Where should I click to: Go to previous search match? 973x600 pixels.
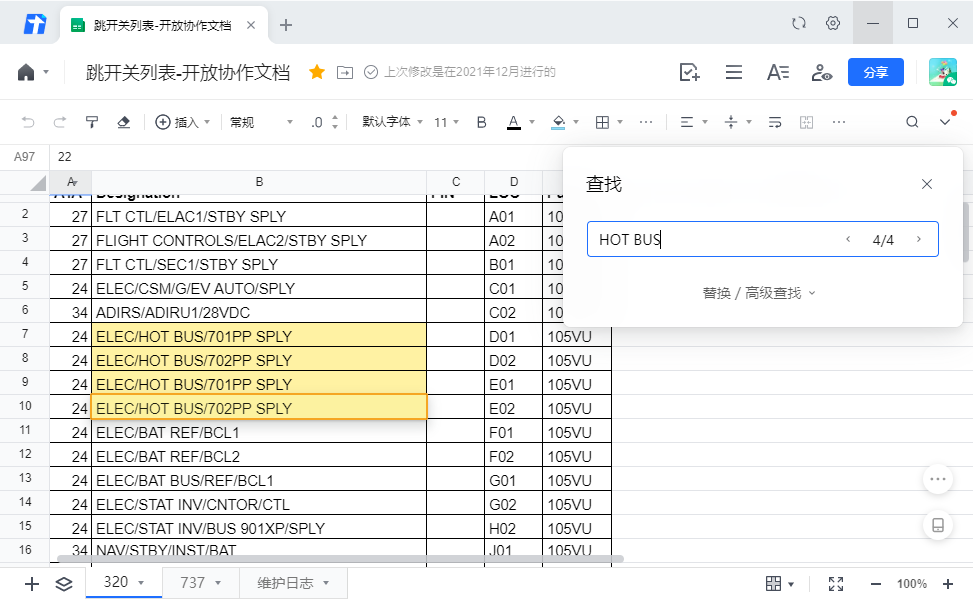tap(848, 240)
